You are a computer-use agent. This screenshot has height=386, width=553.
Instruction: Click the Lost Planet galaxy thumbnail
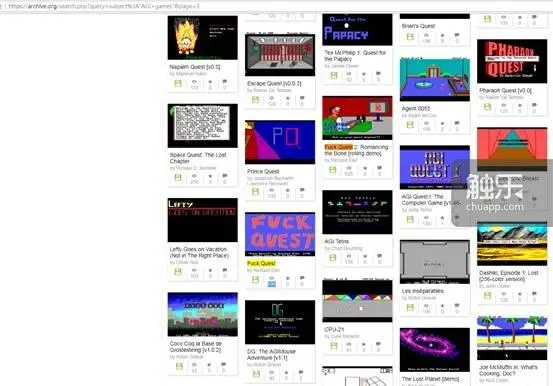(435, 350)
